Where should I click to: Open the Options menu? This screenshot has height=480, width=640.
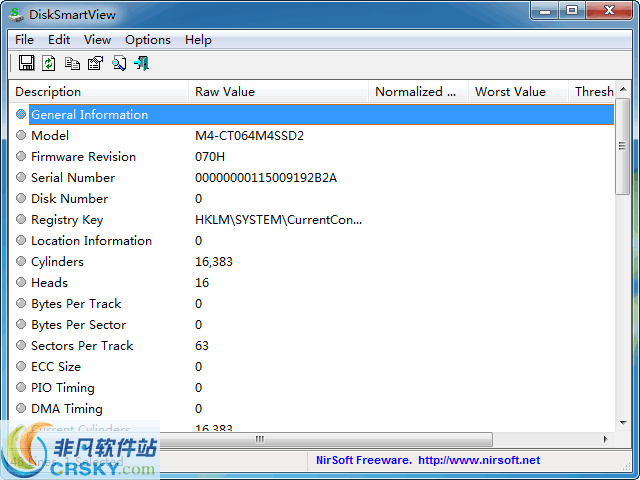click(147, 40)
